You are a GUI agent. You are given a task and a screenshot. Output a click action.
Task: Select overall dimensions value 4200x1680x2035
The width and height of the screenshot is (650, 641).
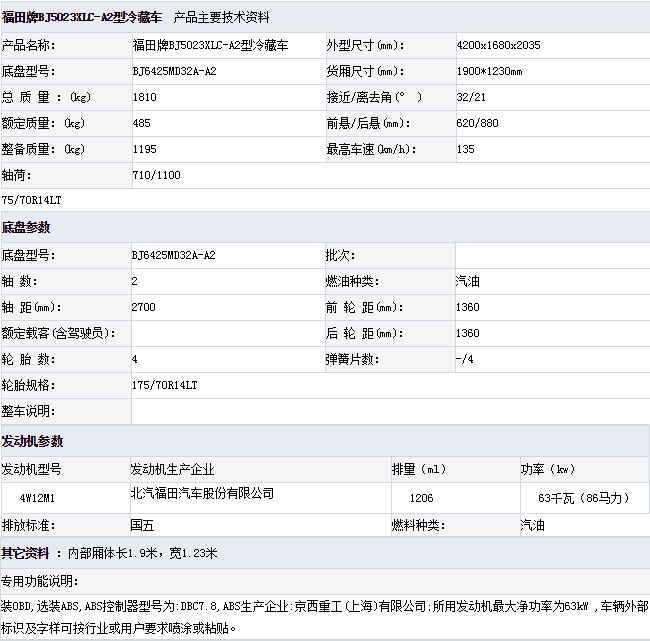(498, 45)
